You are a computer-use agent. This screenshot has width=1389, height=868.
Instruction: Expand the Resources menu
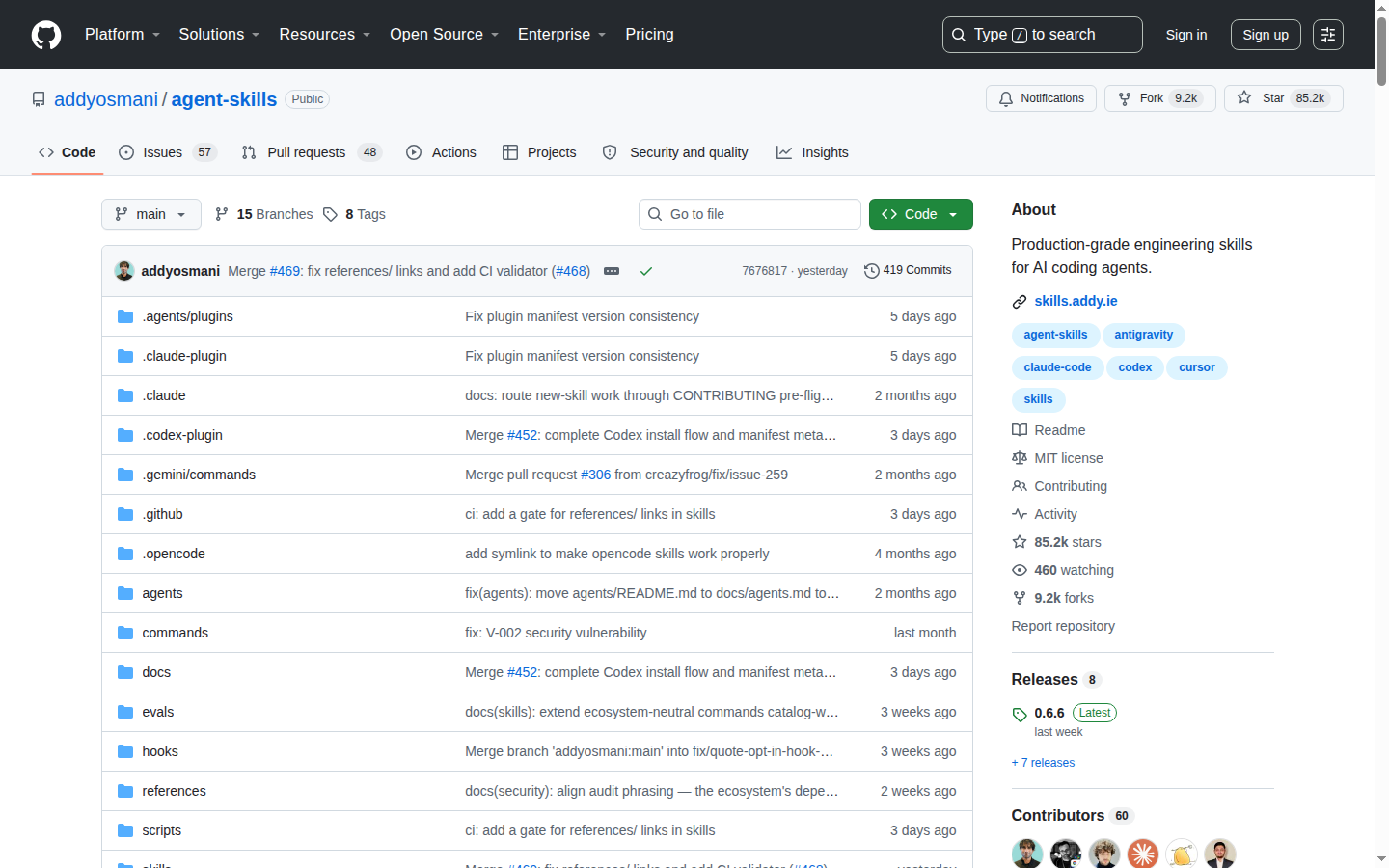click(324, 35)
